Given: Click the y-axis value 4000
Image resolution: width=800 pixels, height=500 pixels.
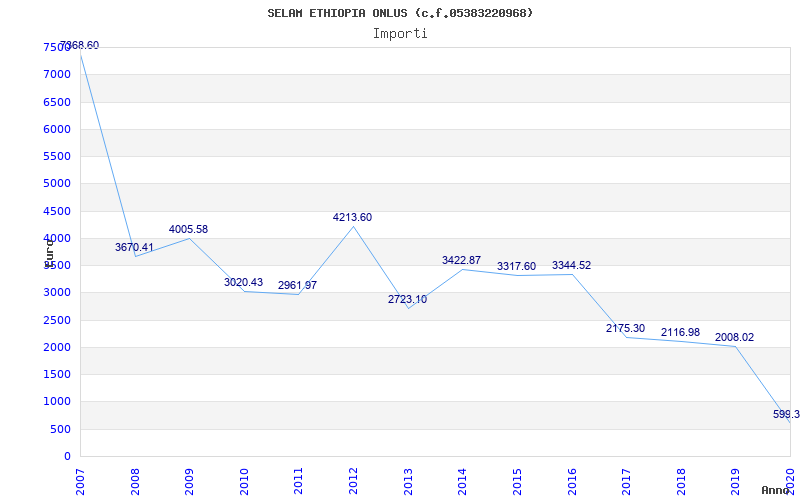Looking at the screenshot, I should pyautogui.click(x=57, y=238).
